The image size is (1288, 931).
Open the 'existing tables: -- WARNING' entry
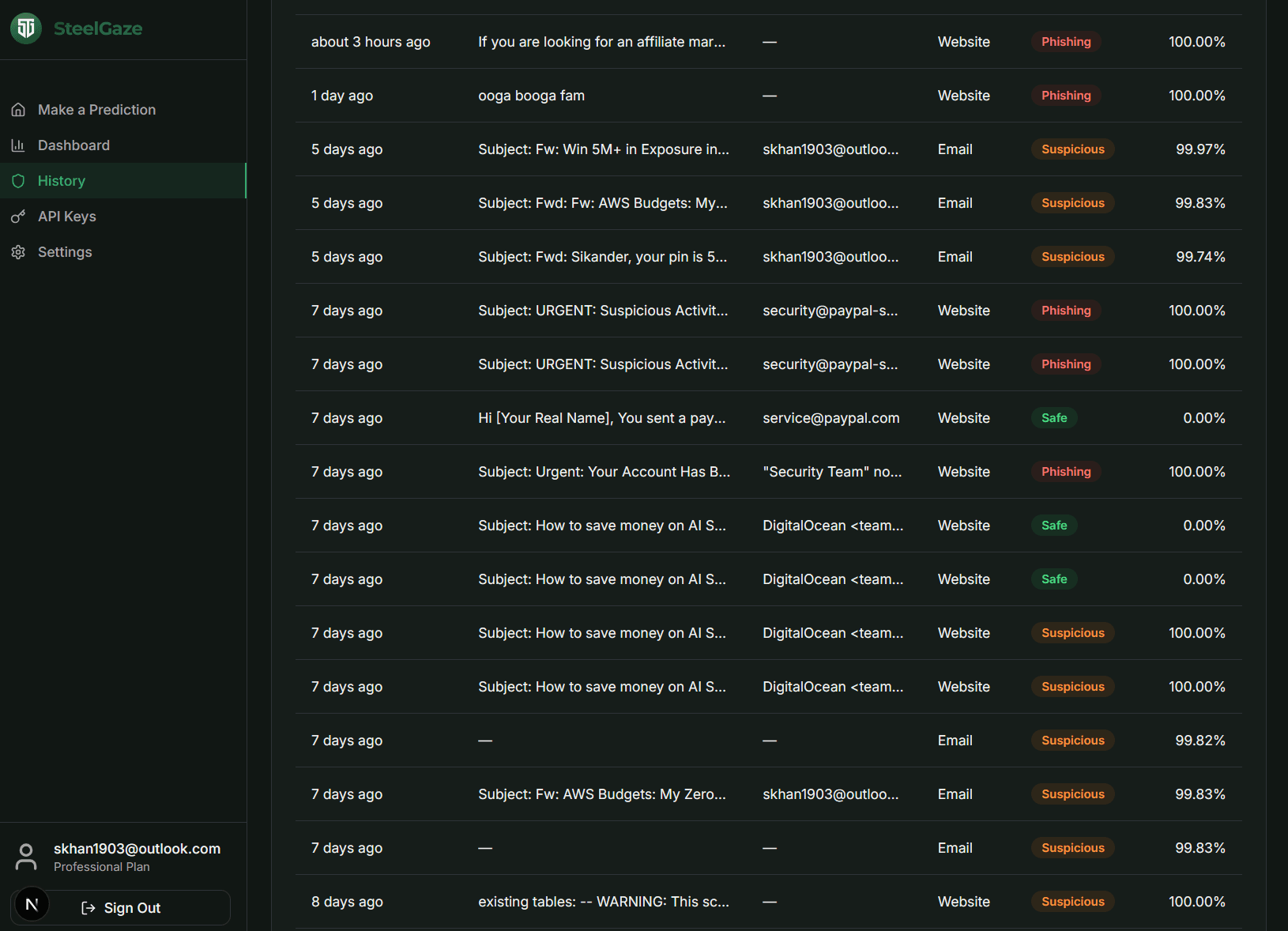(x=768, y=902)
